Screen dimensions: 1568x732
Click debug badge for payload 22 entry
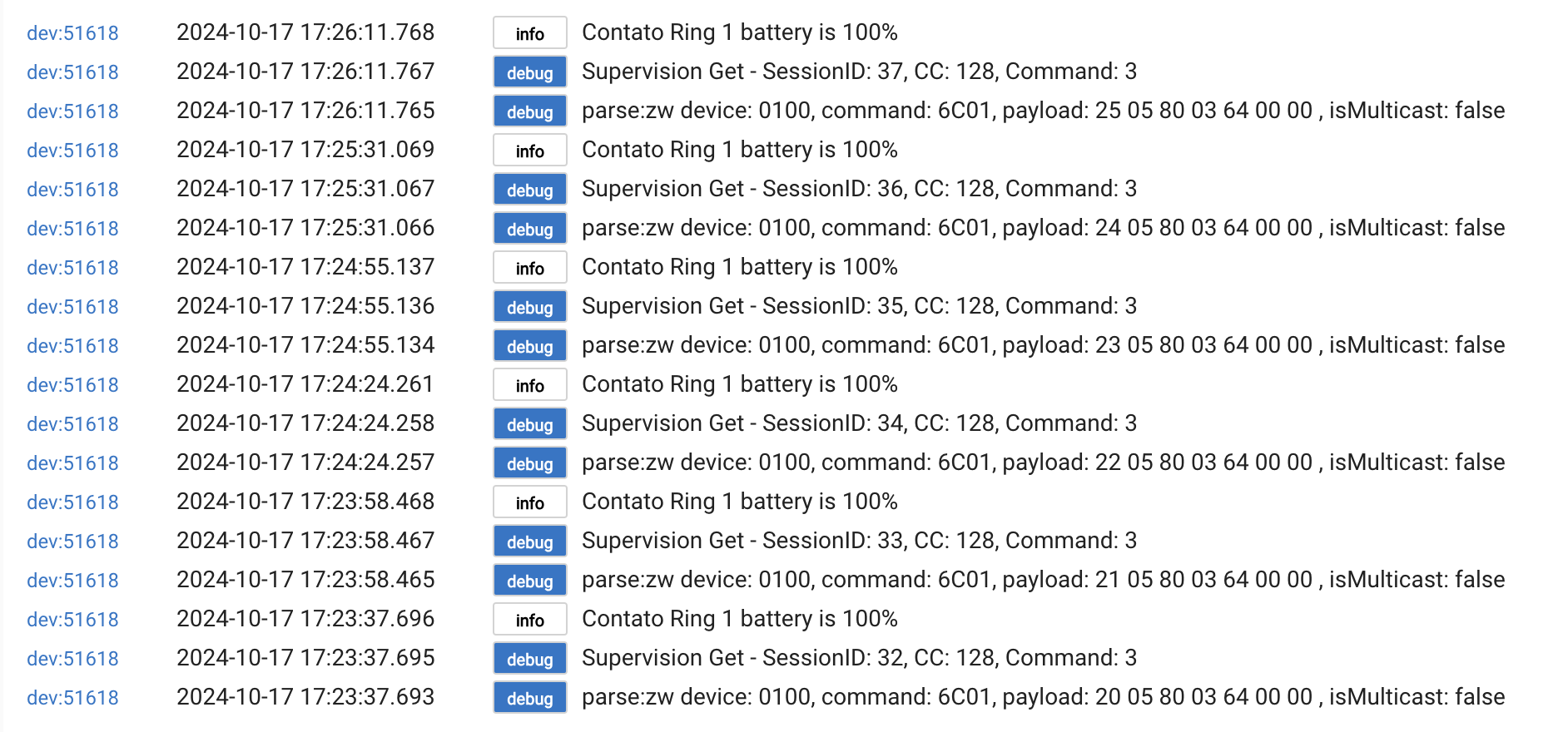pyautogui.click(x=530, y=463)
